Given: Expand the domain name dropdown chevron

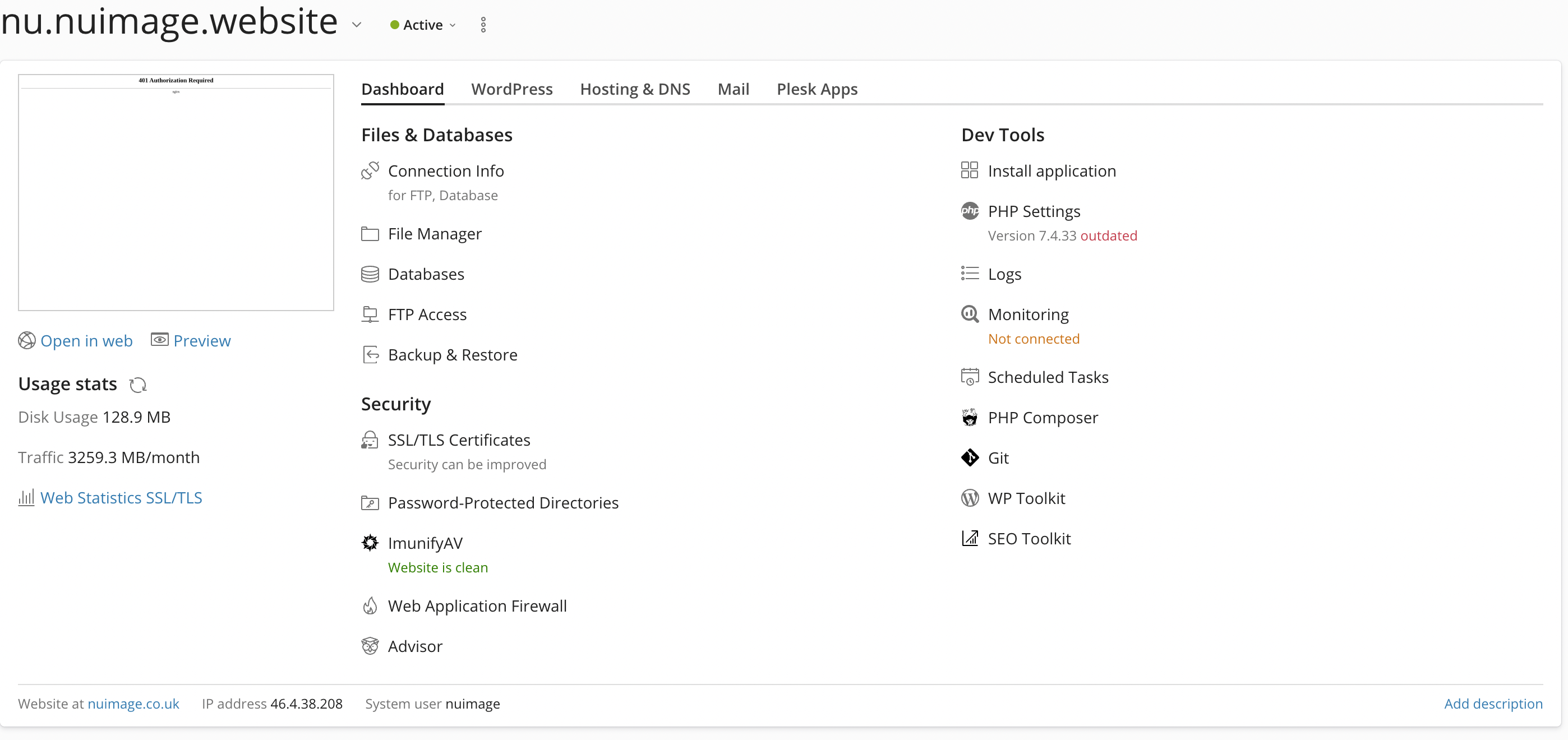Looking at the screenshot, I should [357, 25].
